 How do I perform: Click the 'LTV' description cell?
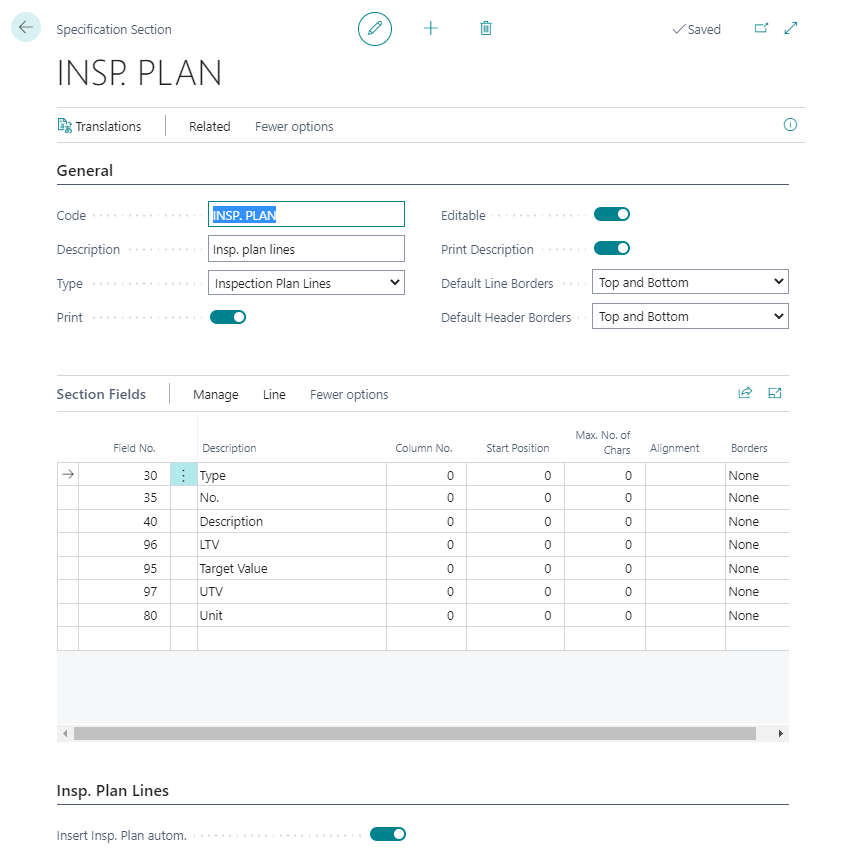coord(292,544)
